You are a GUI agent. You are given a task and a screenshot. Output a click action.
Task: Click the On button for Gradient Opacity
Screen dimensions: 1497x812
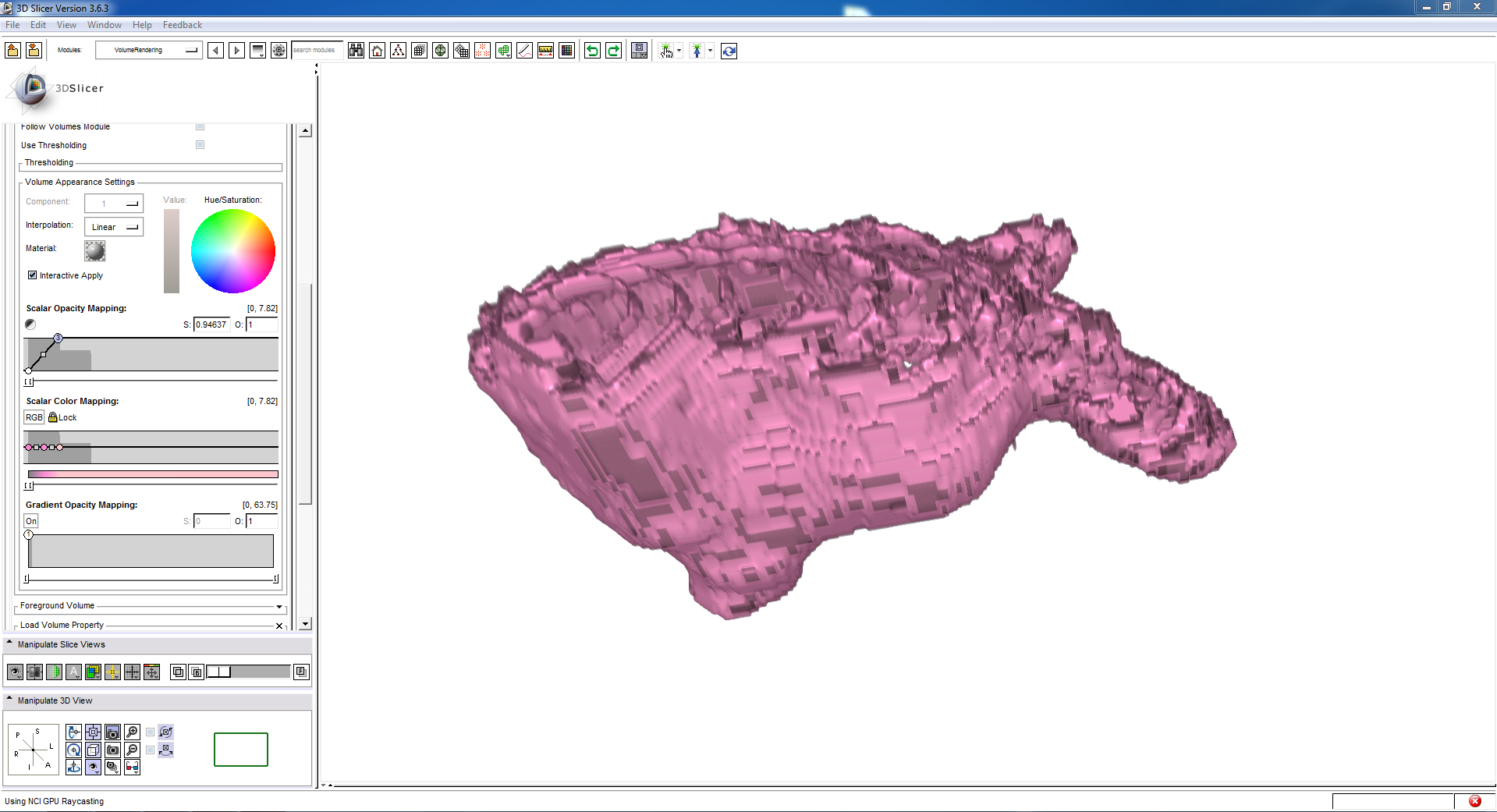click(31, 521)
